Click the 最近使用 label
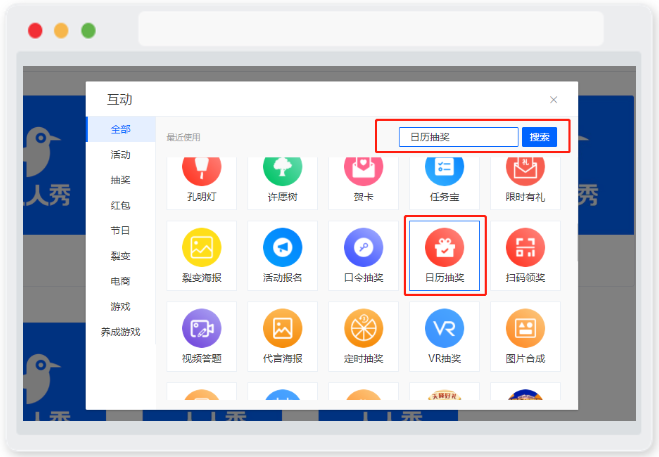 [183, 137]
